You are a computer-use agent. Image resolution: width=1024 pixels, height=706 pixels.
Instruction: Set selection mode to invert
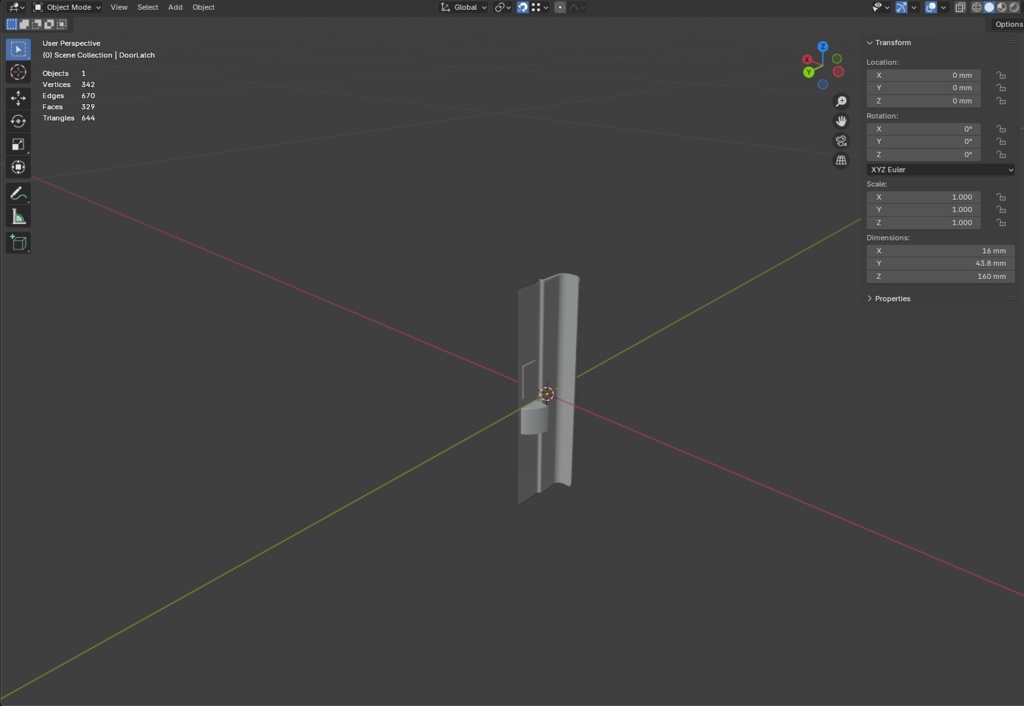coord(49,24)
